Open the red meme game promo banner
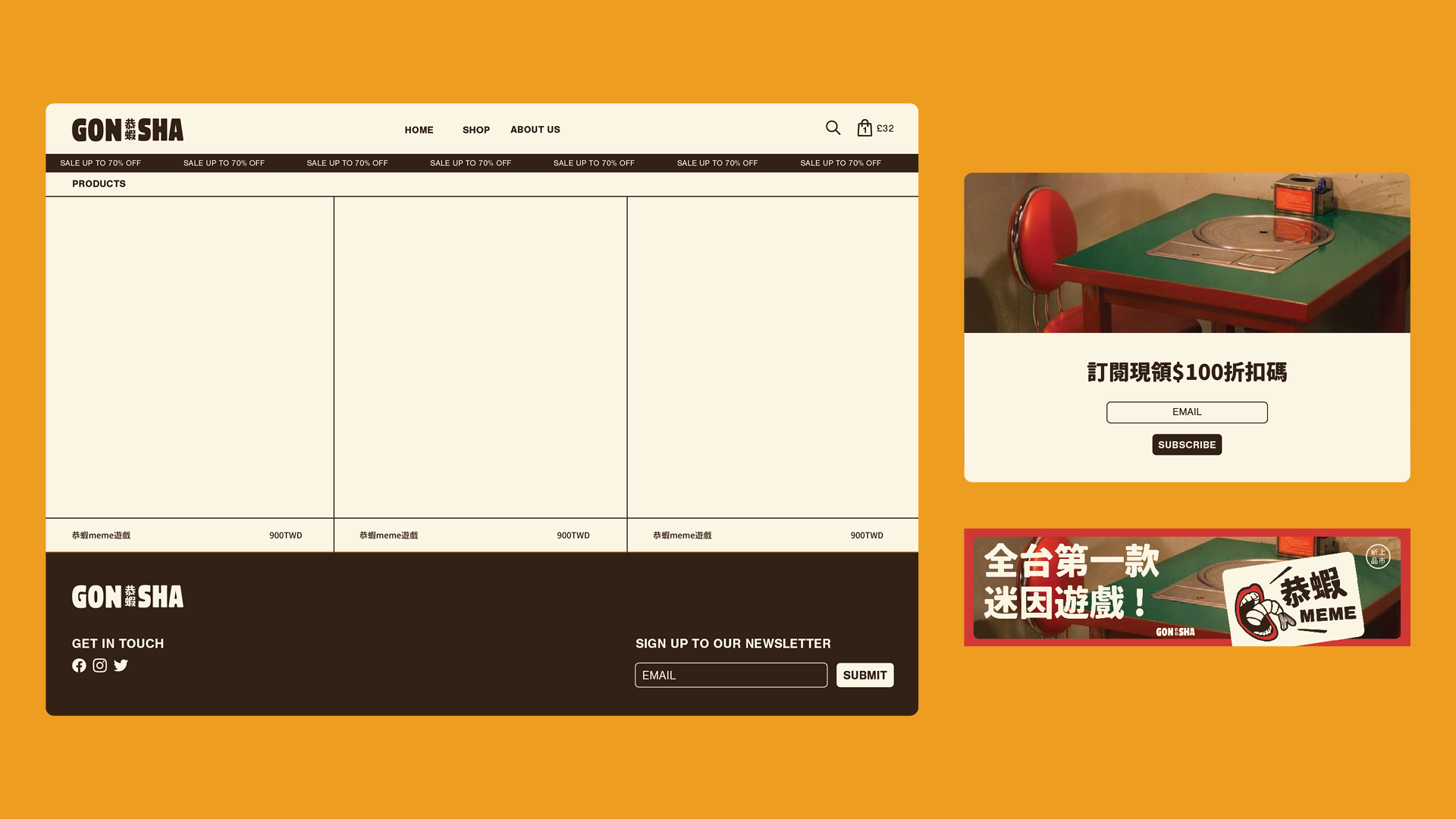This screenshot has width=1456, height=819. click(1187, 587)
